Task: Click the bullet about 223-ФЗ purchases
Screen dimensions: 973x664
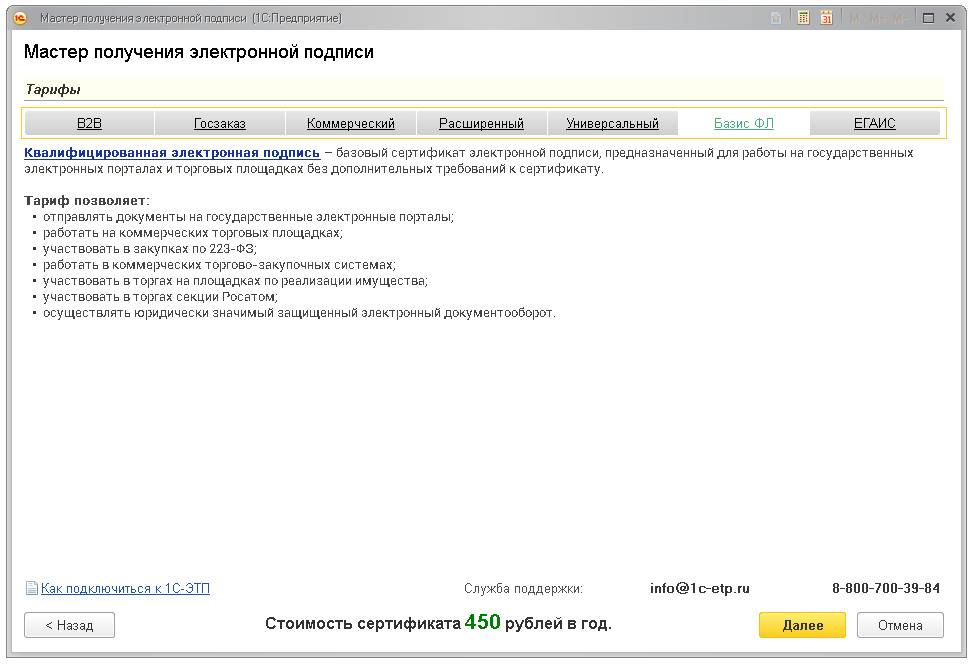Action: click(150, 249)
